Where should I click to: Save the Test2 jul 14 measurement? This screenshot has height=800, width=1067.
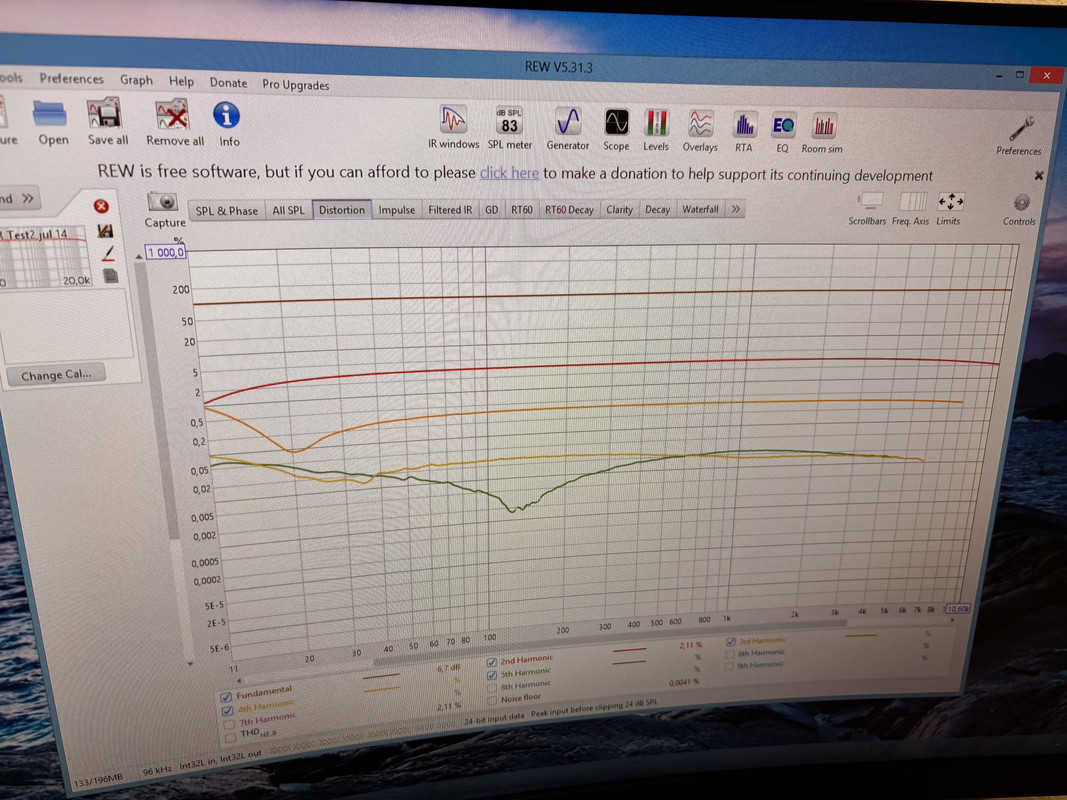(x=105, y=231)
